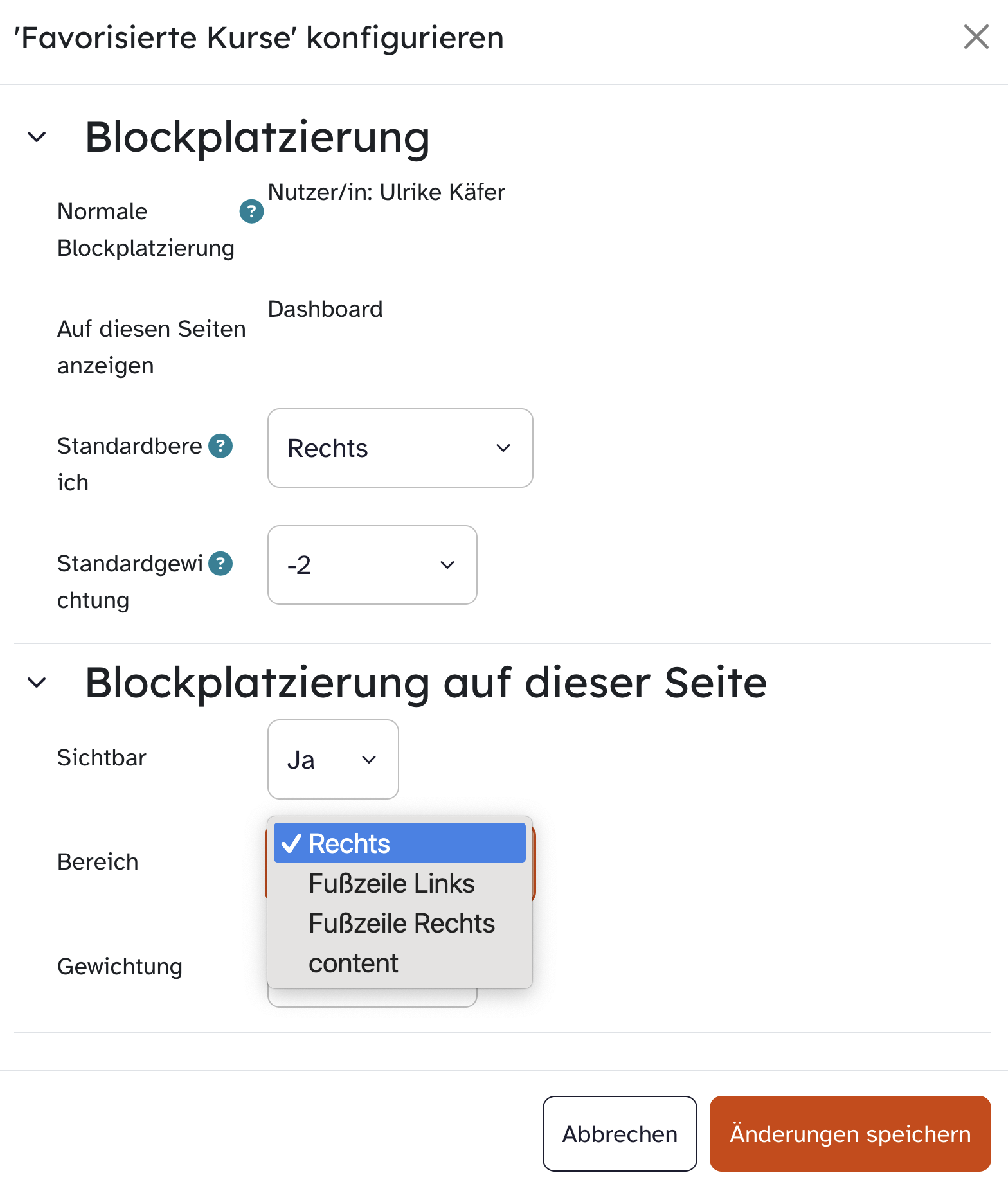The width and height of the screenshot is (1008, 1189).
Task: Open the Sichtbar dropdown showing Ja
Action: tap(333, 759)
